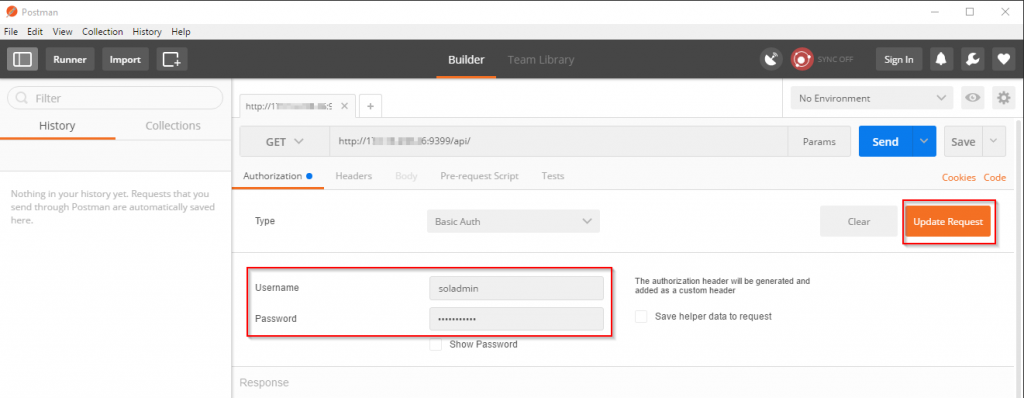Focus the Username input field

(516, 288)
